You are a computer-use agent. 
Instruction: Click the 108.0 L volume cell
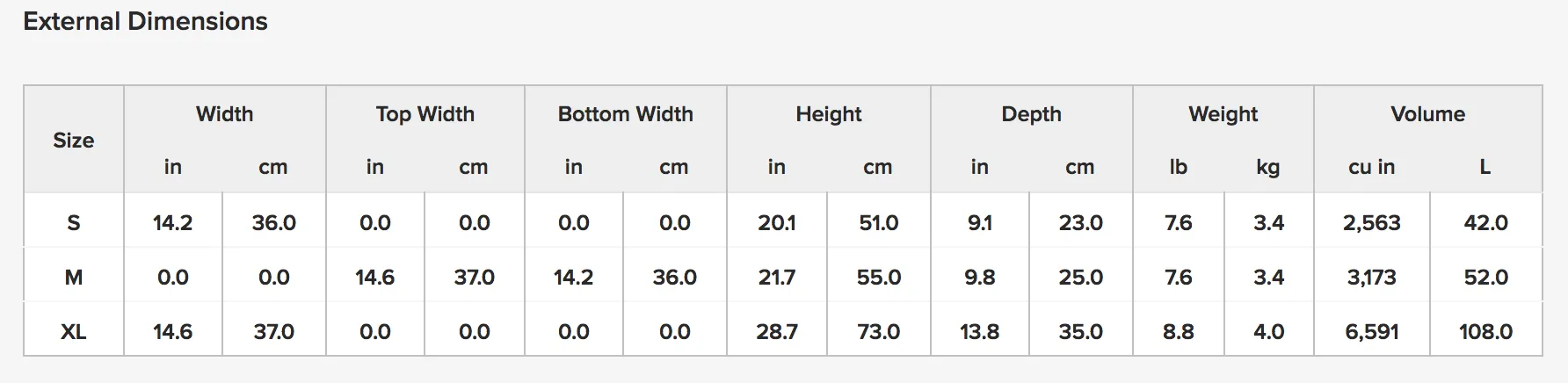click(1486, 331)
